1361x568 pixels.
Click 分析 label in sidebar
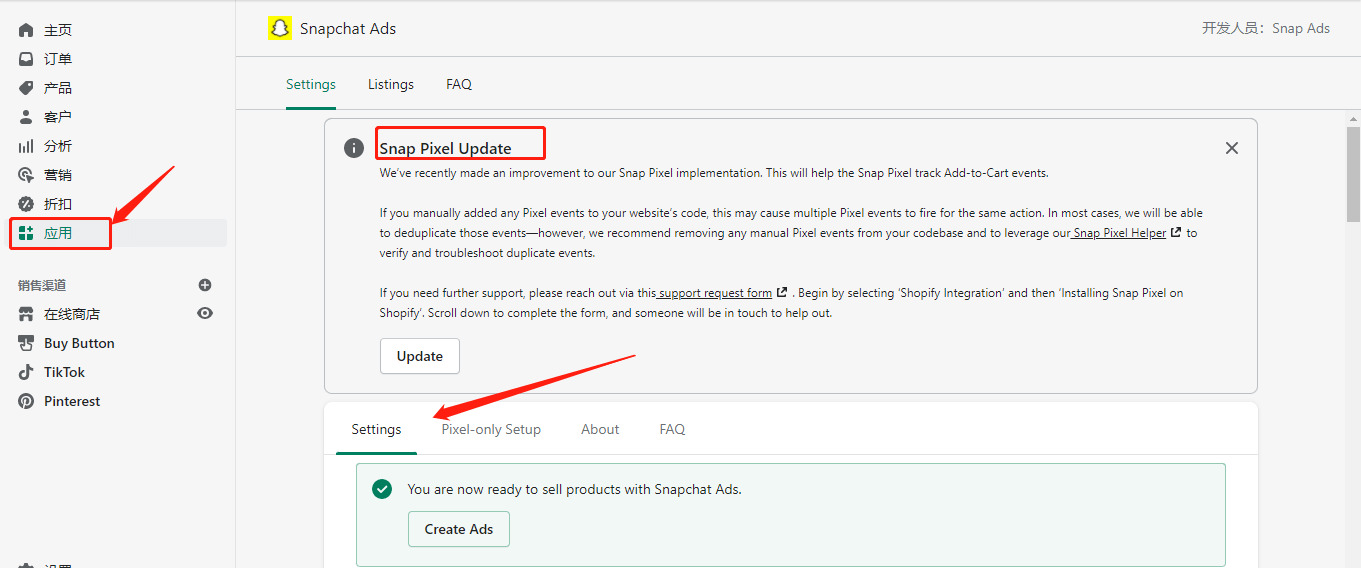[58, 146]
